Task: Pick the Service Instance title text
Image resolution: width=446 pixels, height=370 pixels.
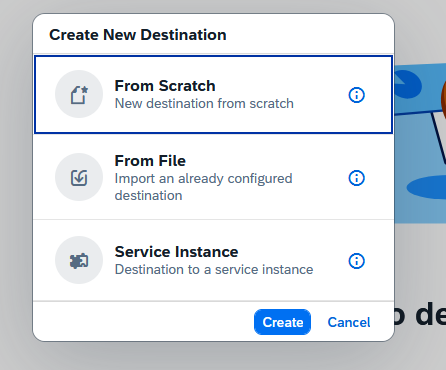Action: coord(176,252)
